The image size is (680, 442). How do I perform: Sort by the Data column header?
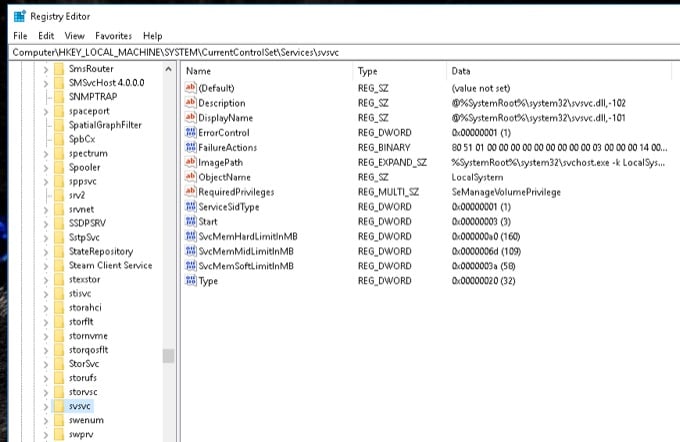click(x=559, y=71)
